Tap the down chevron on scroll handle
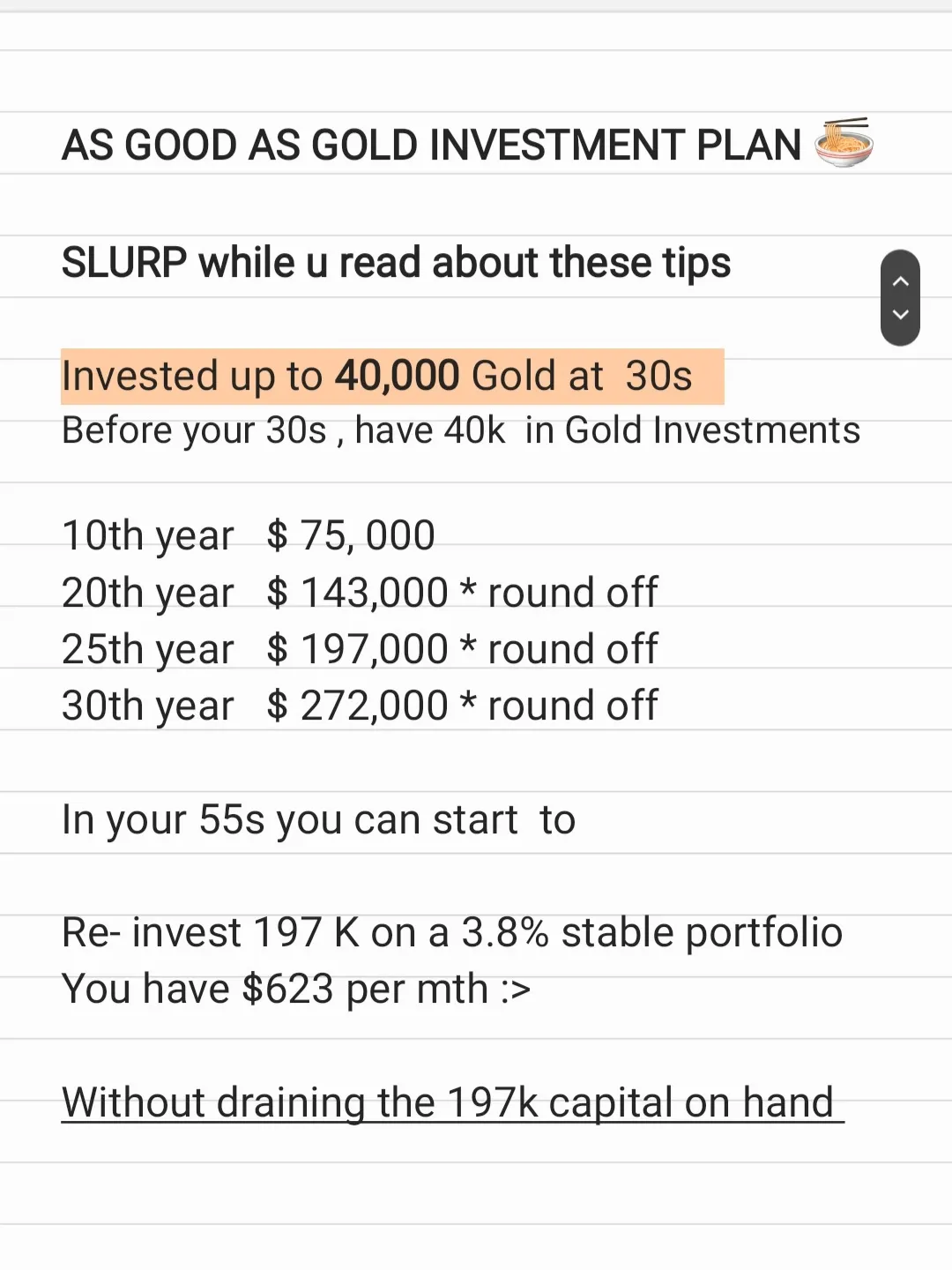 point(900,315)
